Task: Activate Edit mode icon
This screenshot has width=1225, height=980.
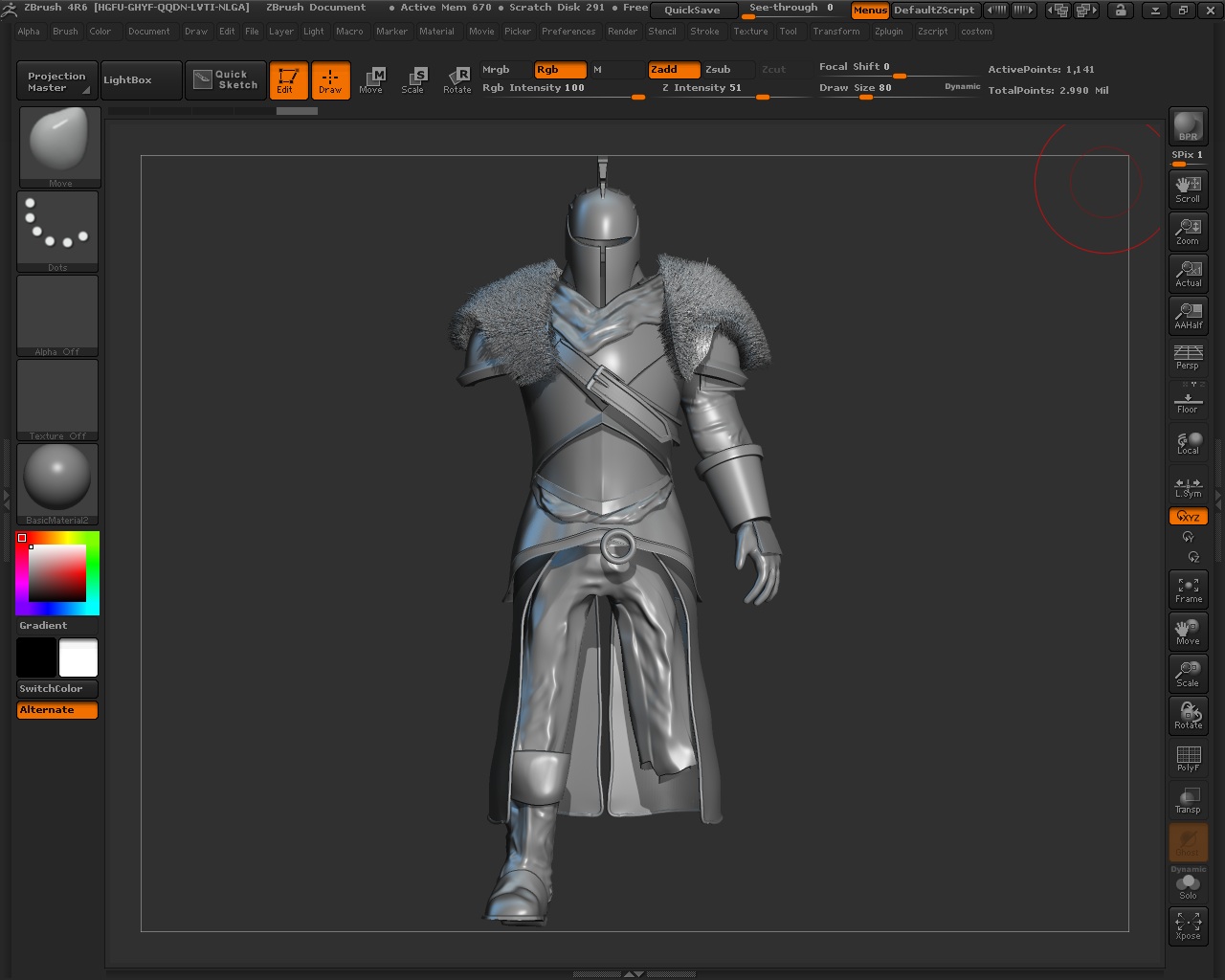Action: coord(288,80)
